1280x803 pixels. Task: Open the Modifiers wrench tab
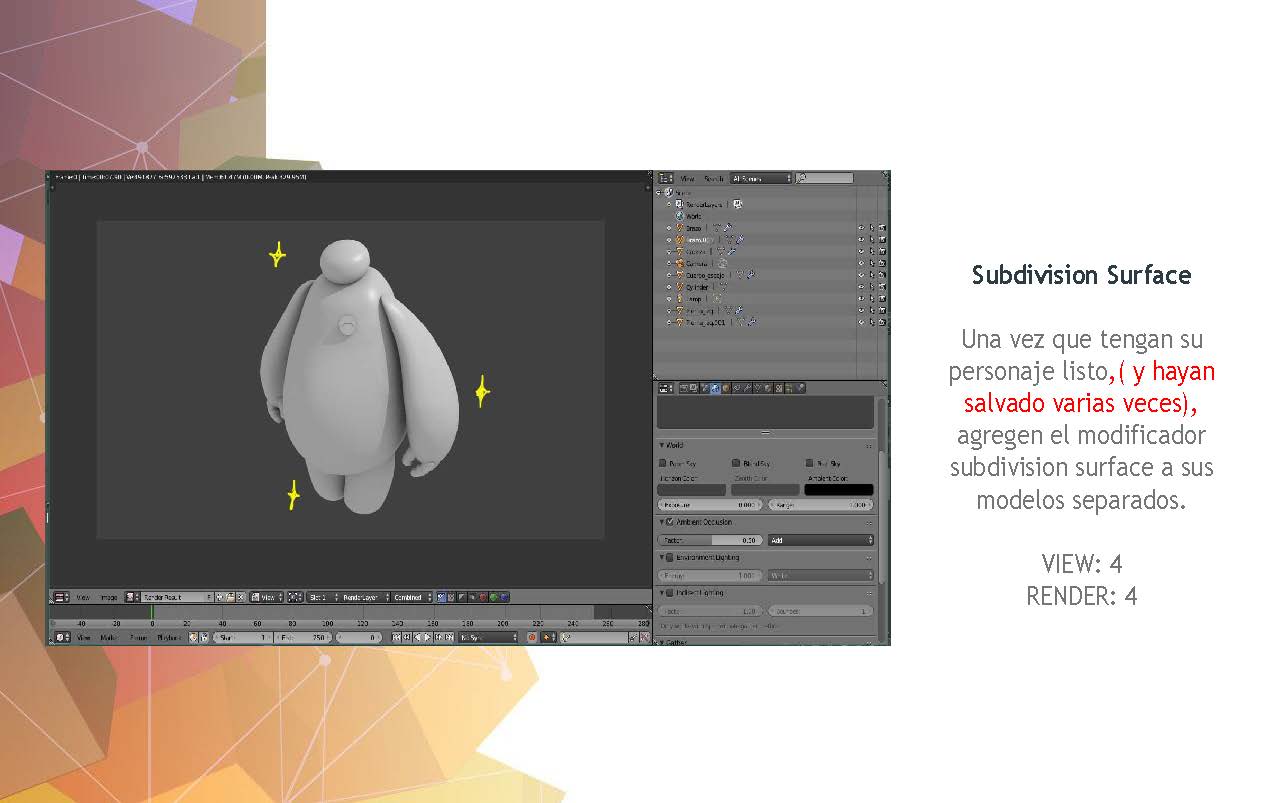[x=747, y=388]
